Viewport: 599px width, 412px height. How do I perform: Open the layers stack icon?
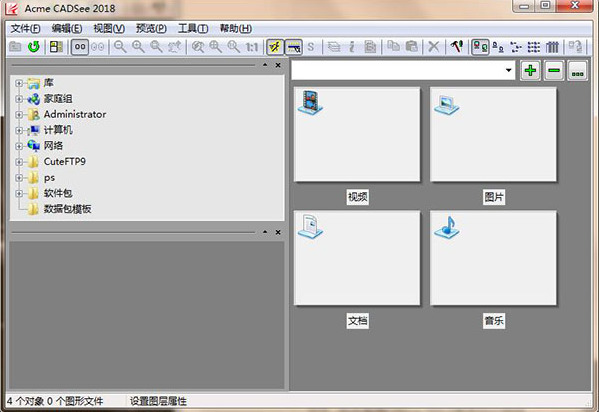coord(334,47)
